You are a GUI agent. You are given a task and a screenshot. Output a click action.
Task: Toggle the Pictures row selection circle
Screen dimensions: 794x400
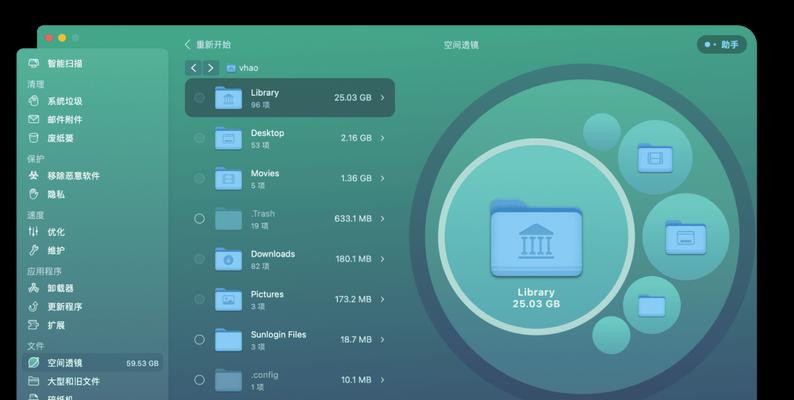[x=200, y=299]
